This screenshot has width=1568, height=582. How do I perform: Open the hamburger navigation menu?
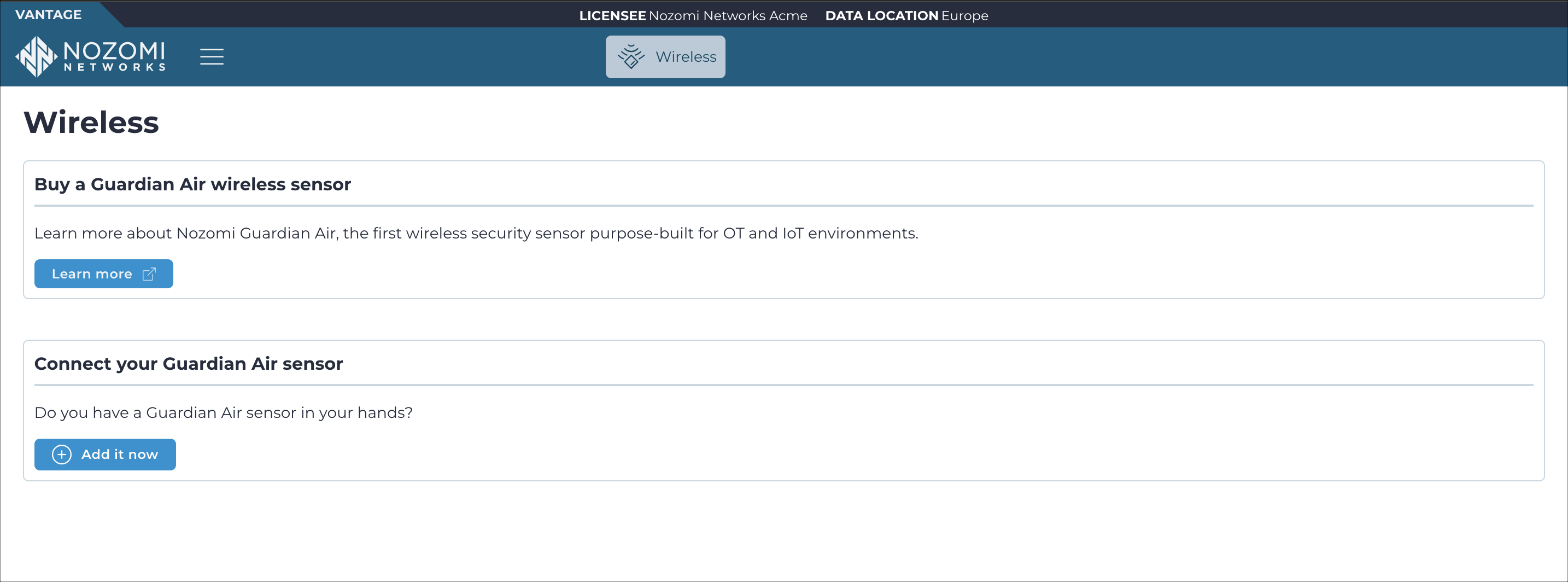pos(212,57)
